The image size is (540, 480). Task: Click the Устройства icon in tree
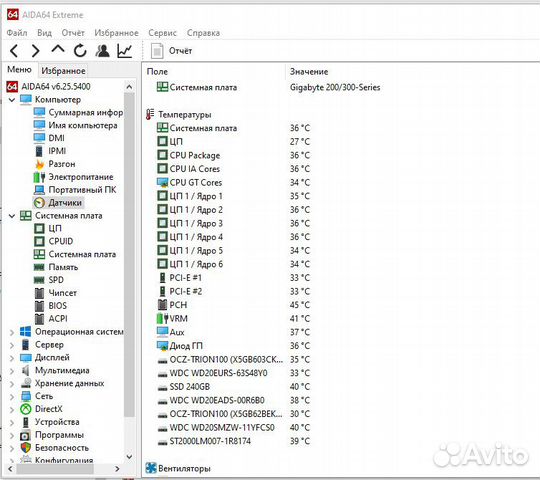point(26,422)
